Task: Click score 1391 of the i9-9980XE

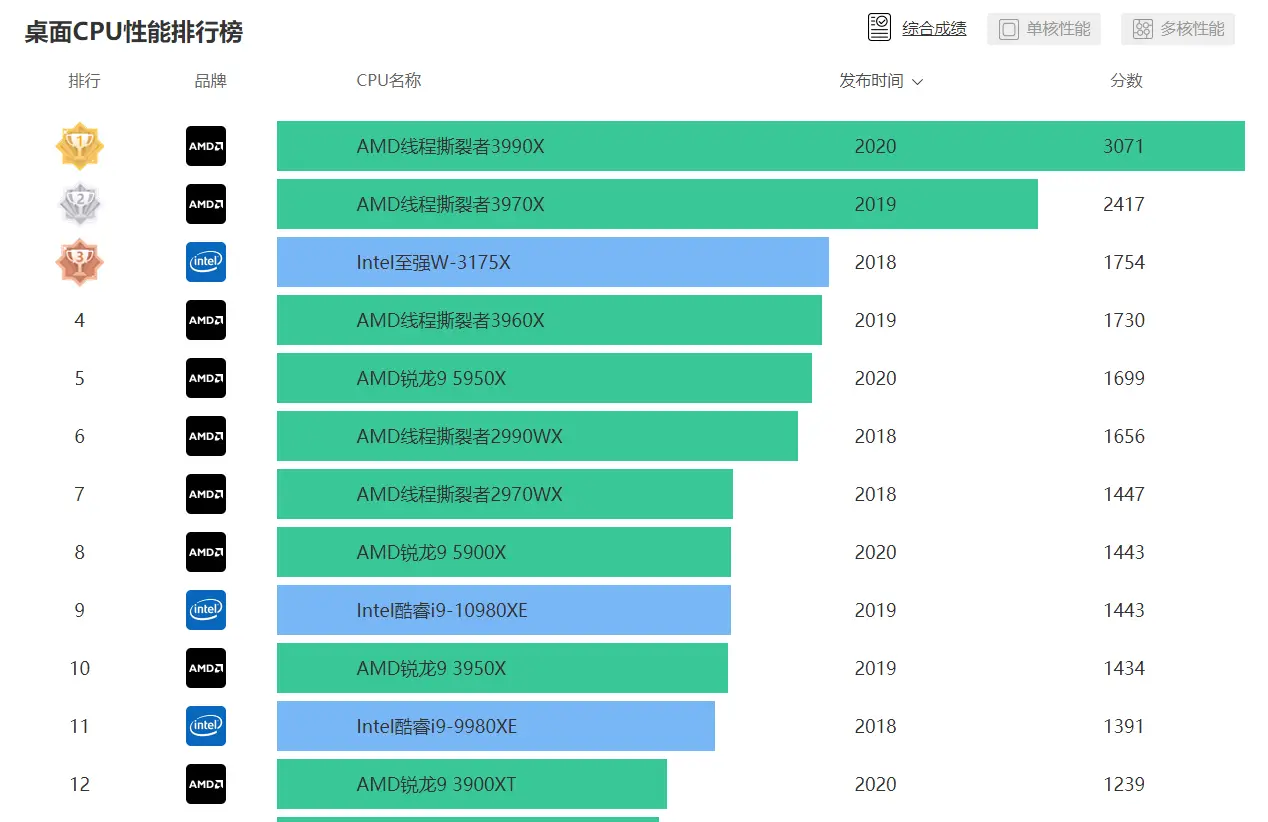Action: point(1124,726)
